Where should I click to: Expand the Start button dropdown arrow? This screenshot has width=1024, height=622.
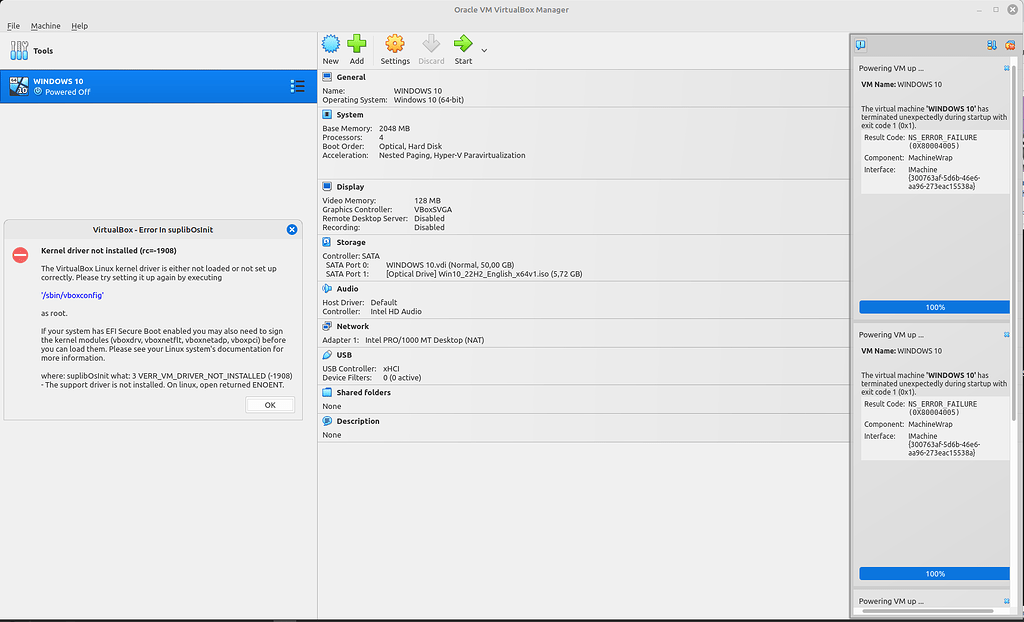tap(485, 50)
